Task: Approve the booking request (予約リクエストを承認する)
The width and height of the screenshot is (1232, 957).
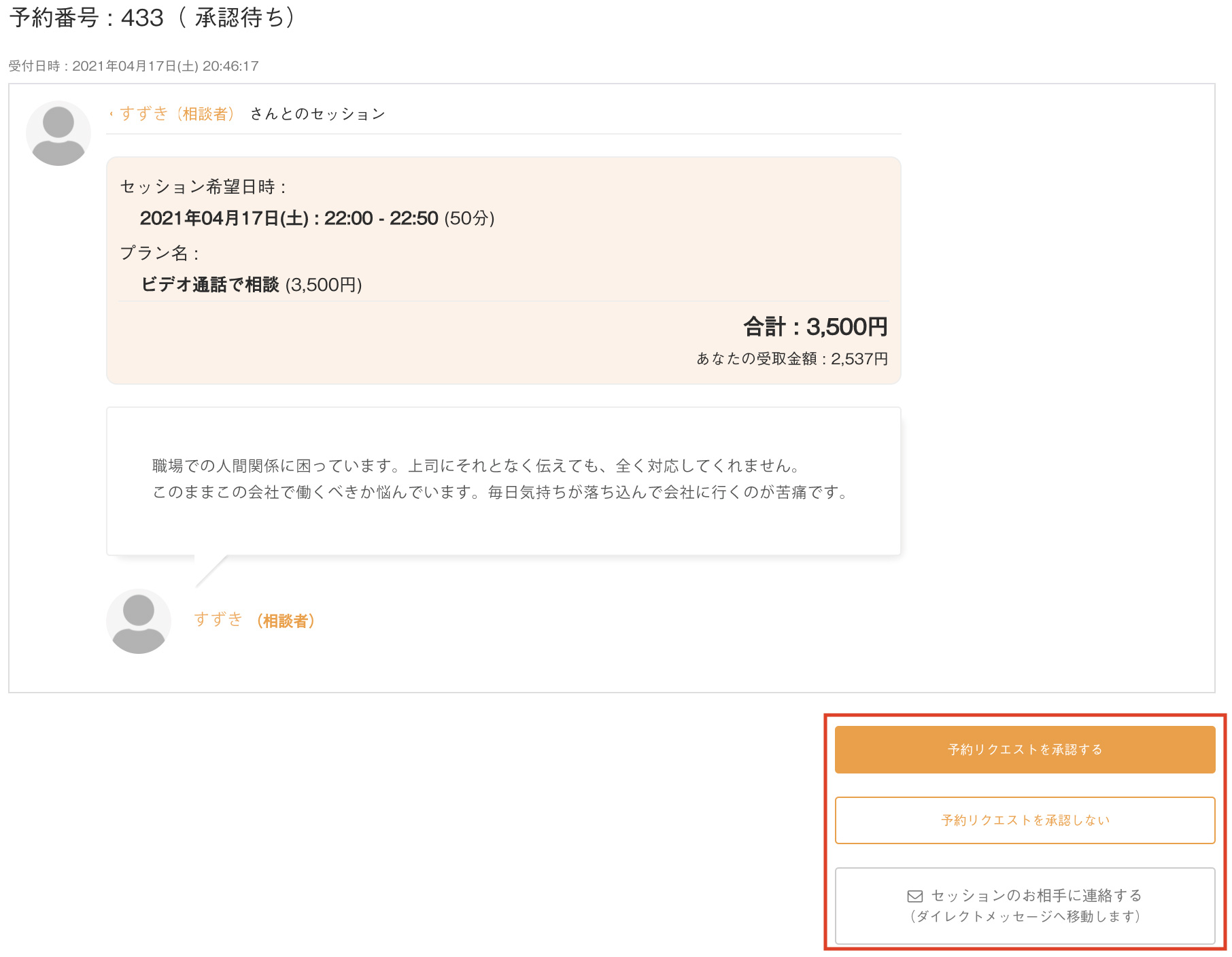Action: tap(1025, 750)
